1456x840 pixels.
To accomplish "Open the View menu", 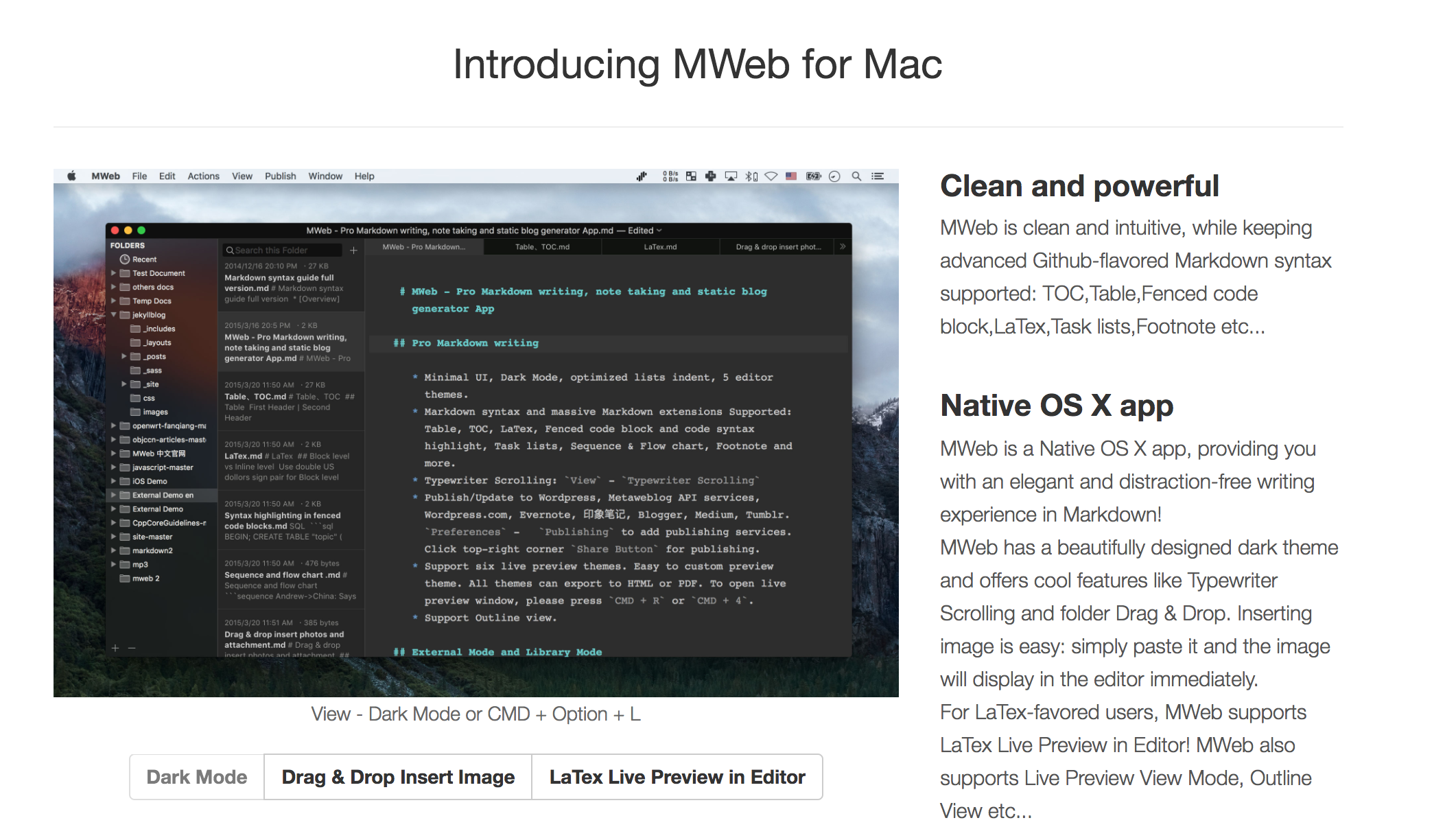I will [x=242, y=176].
